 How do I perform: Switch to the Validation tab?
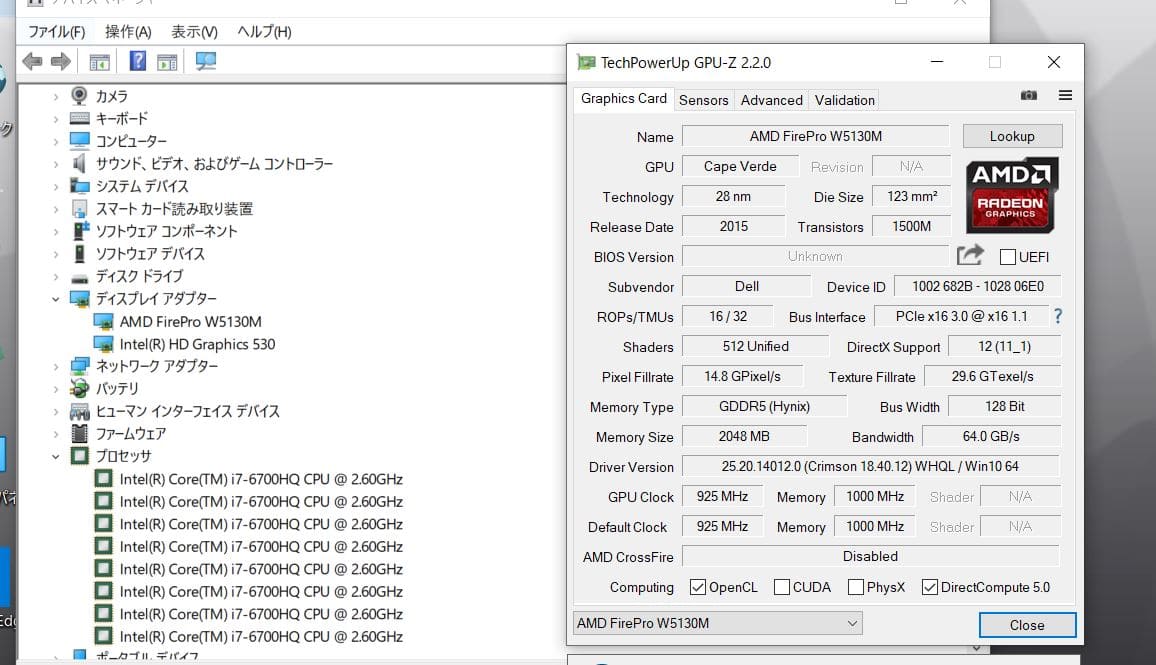pos(844,100)
